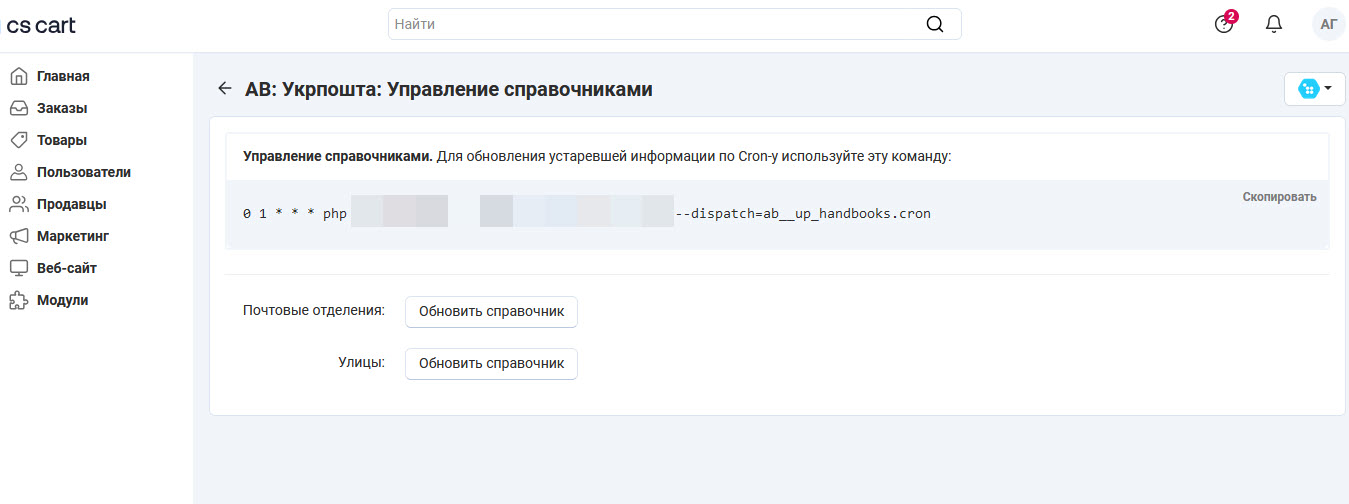Click the Маркетинг megaphone icon

click(18, 236)
